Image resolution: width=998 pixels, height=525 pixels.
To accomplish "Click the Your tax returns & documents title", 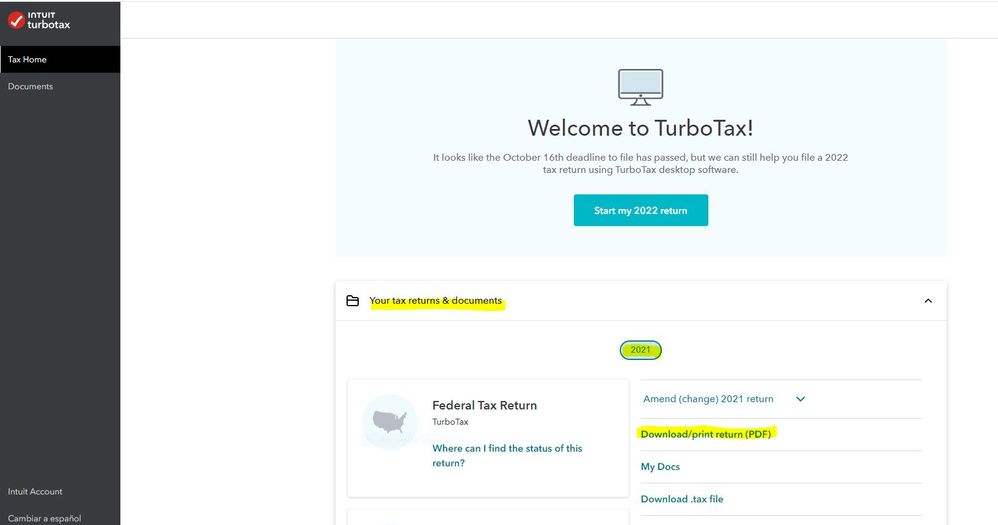I will [x=435, y=300].
